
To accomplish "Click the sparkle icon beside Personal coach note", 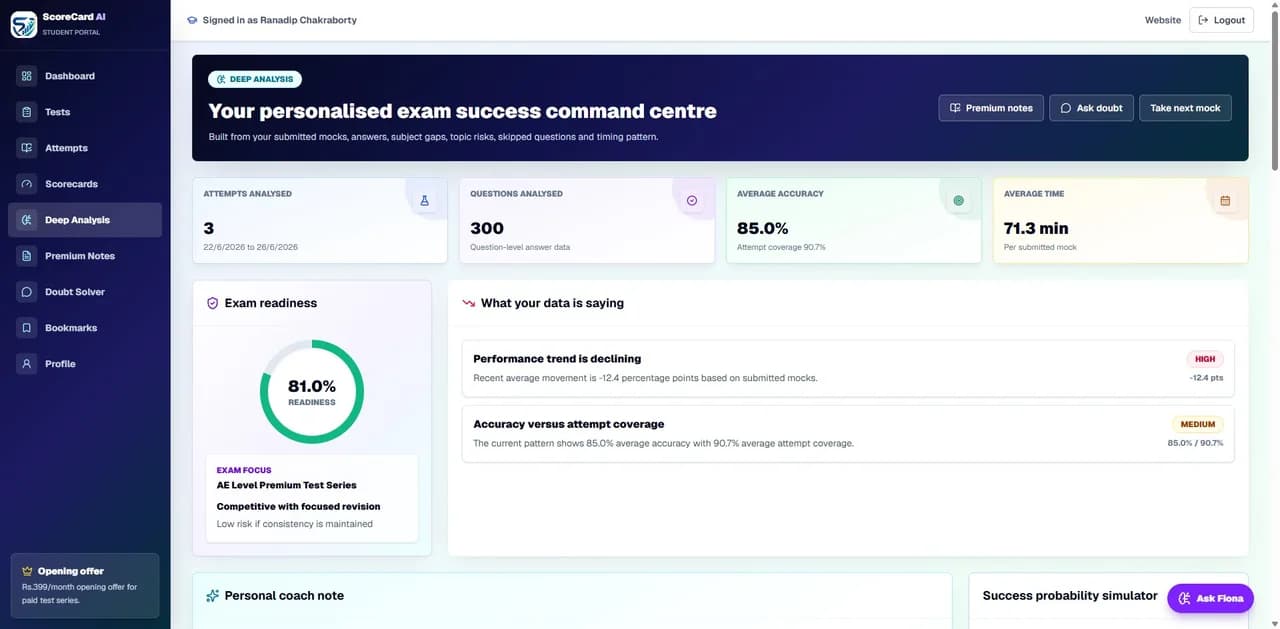I will pyautogui.click(x=212, y=596).
